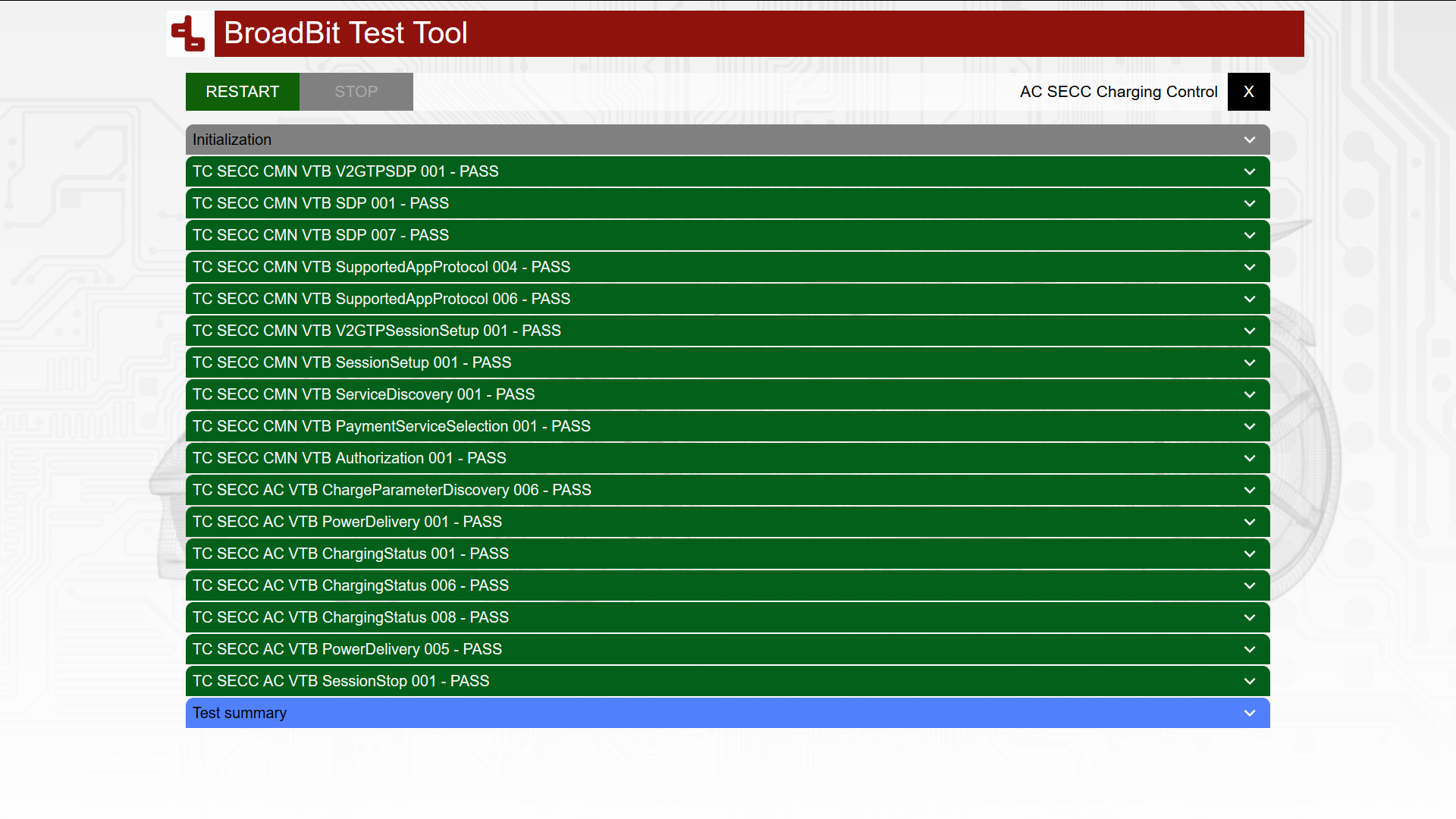Screen dimensions: 1456x819
Task: Select 'Test summary' label text
Action: tap(240, 713)
